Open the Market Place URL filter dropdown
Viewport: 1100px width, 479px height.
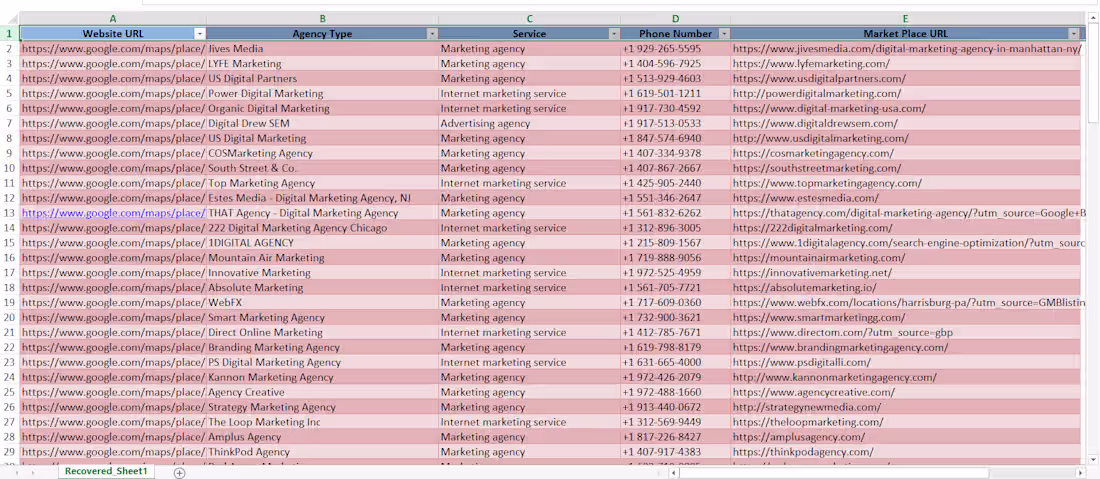pyautogui.click(x=1073, y=34)
